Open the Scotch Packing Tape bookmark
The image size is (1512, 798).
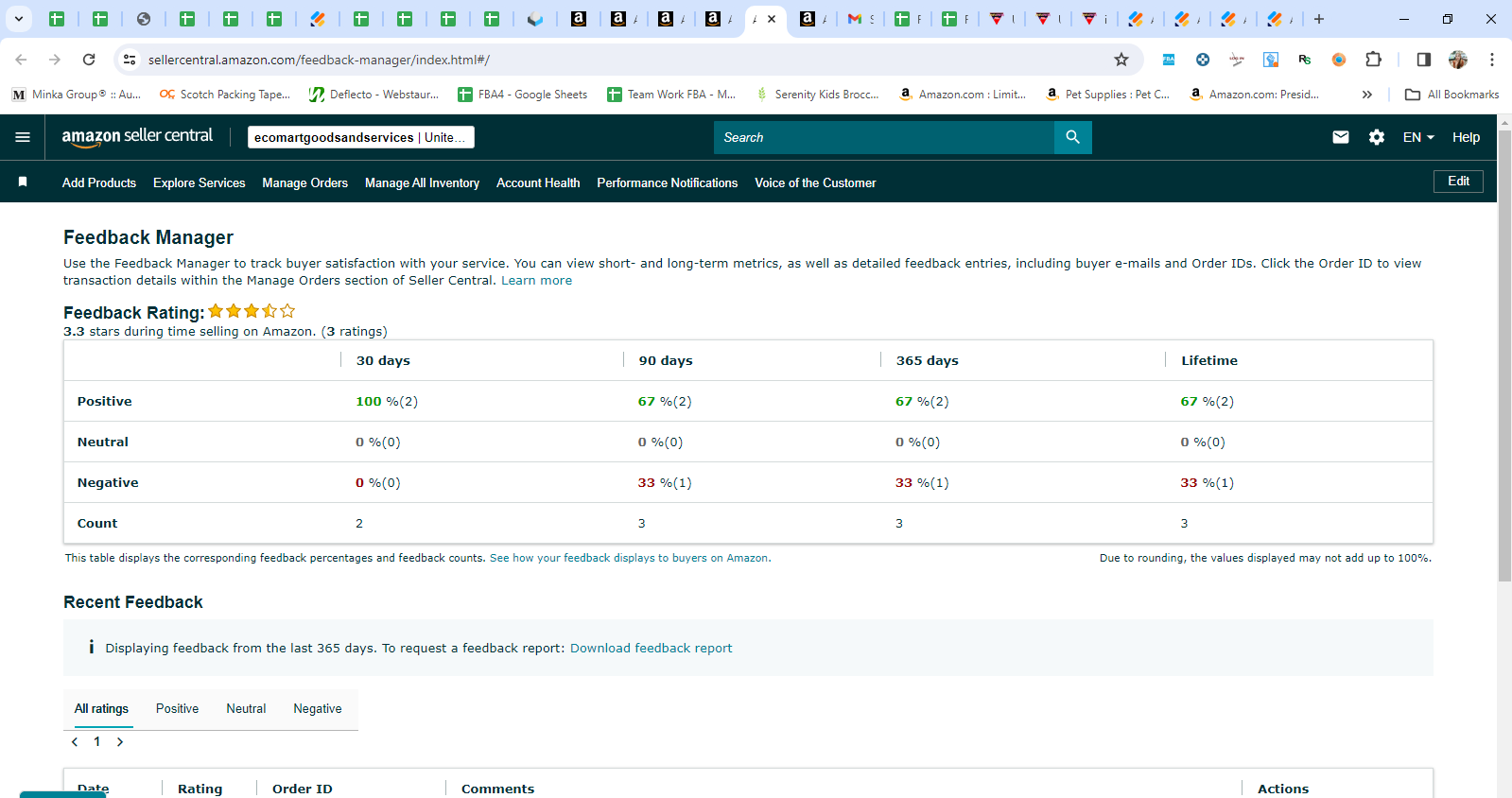pos(225,95)
